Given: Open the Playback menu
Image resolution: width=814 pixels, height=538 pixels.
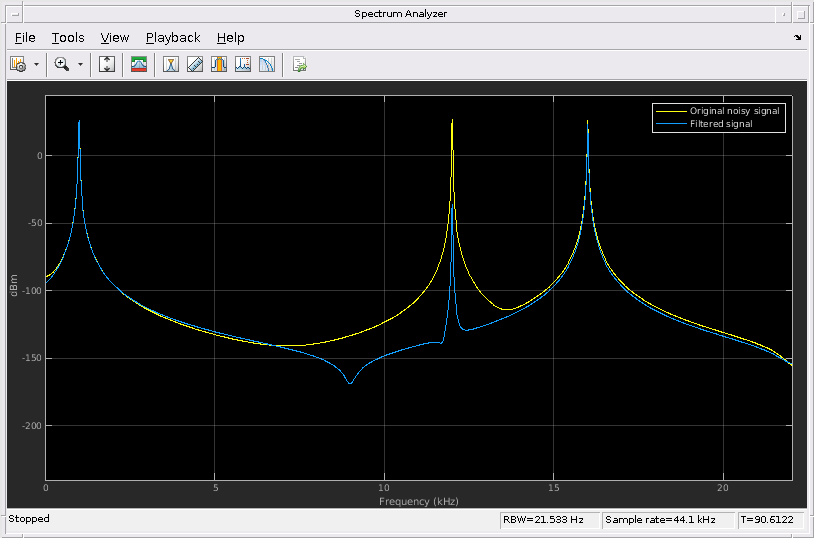Looking at the screenshot, I should coord(173,38).
